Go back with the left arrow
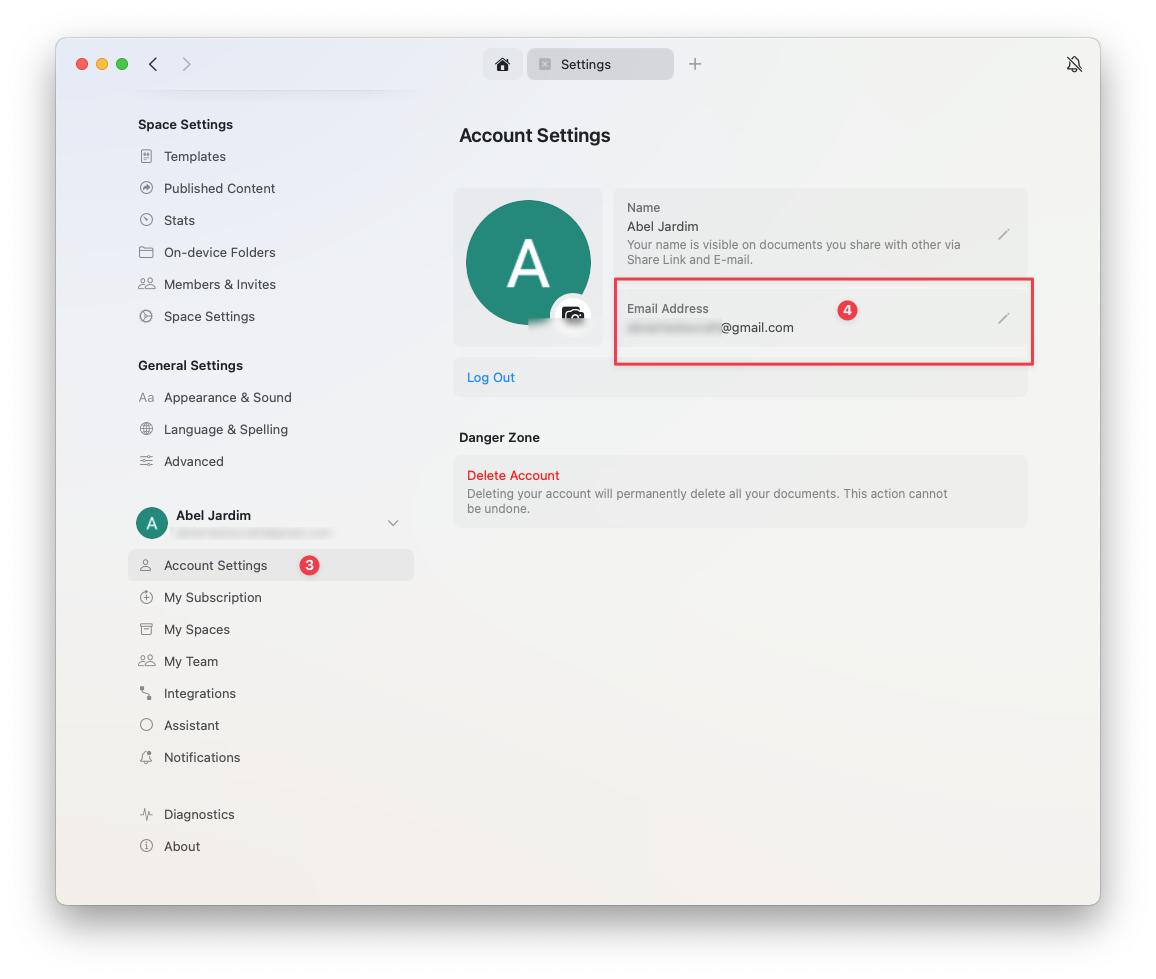Viewport: 1156px width, 979px height. click(153, 64)
